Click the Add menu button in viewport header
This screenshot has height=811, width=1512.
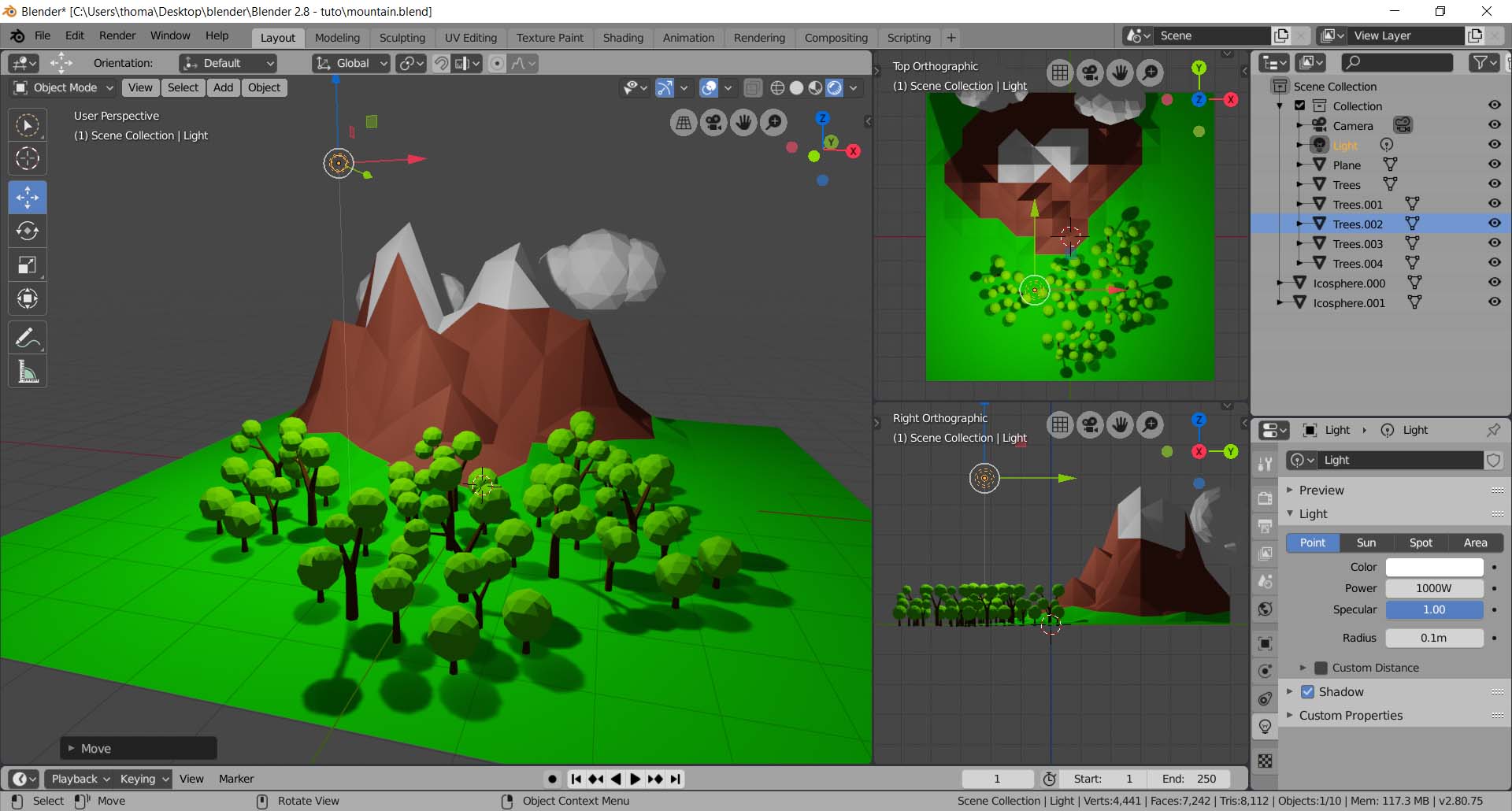223,87
